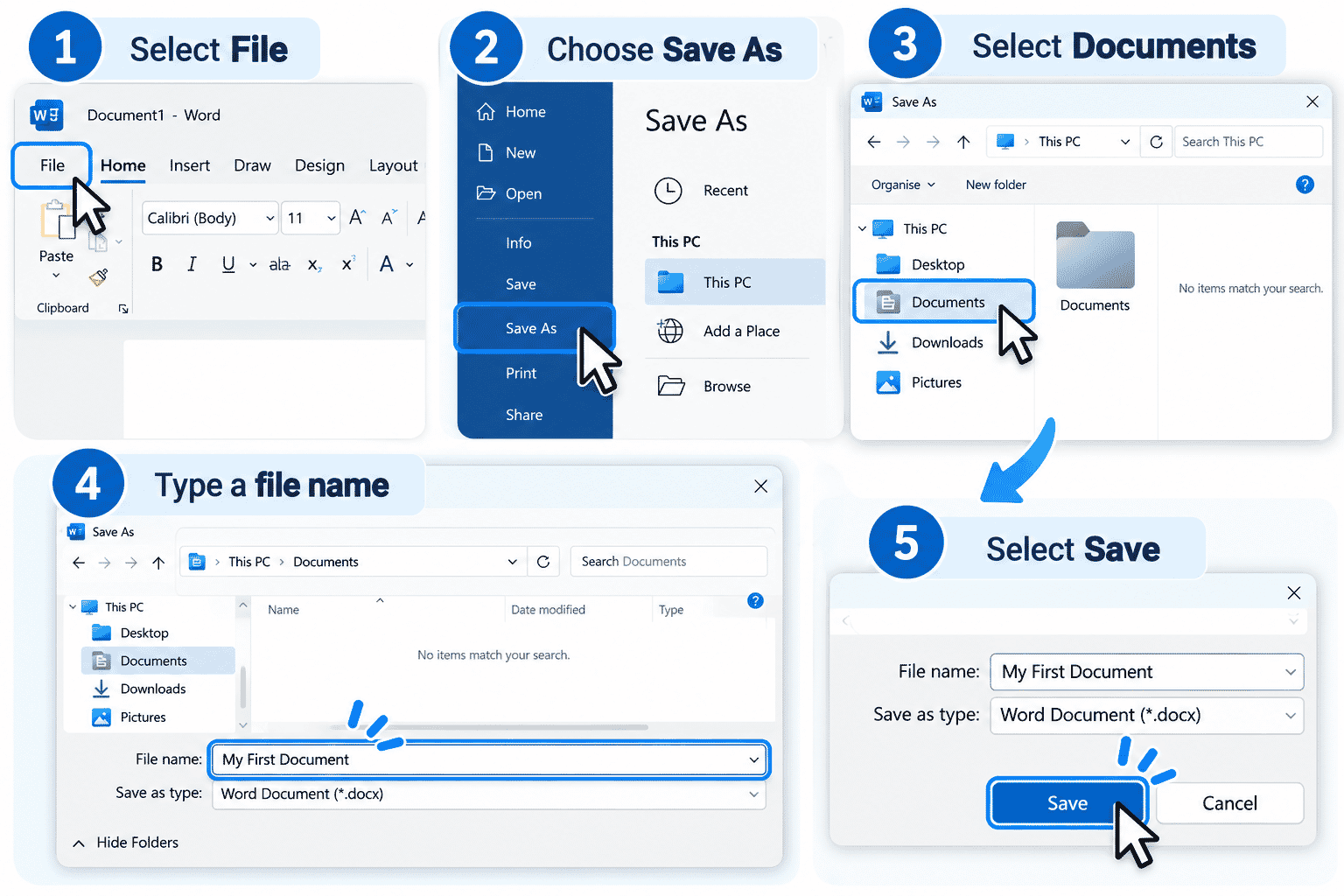Toggle Italic formatting in the ribbon

192,264
